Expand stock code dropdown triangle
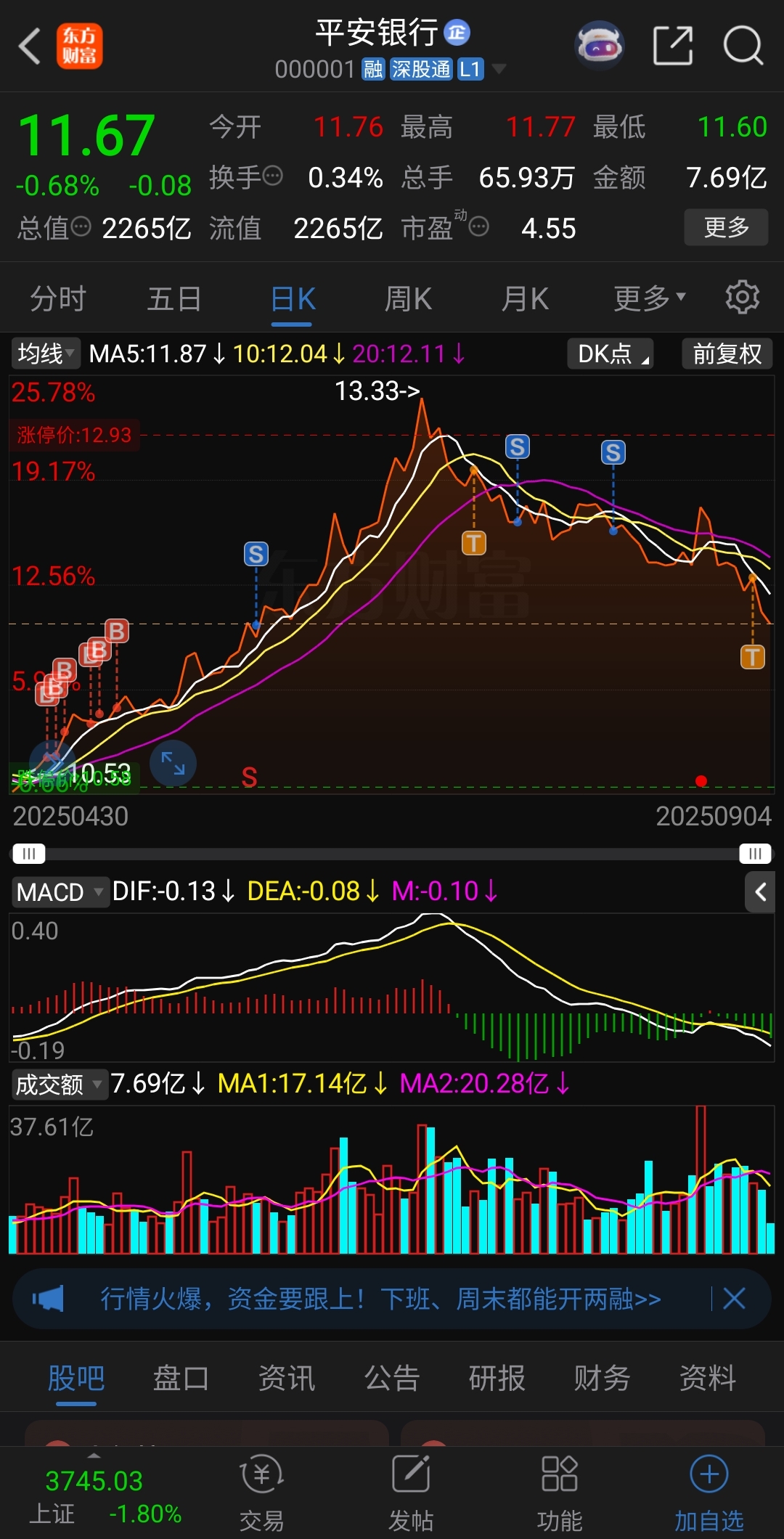784x1539 pixels. (498, 70)
